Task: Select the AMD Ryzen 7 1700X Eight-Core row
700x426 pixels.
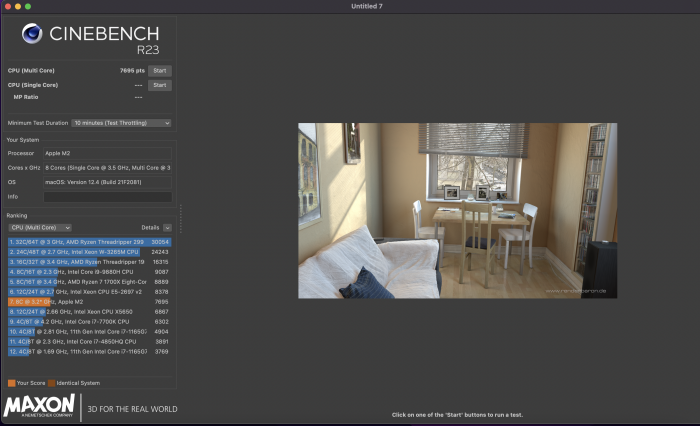Action: (x=89, y=282)
